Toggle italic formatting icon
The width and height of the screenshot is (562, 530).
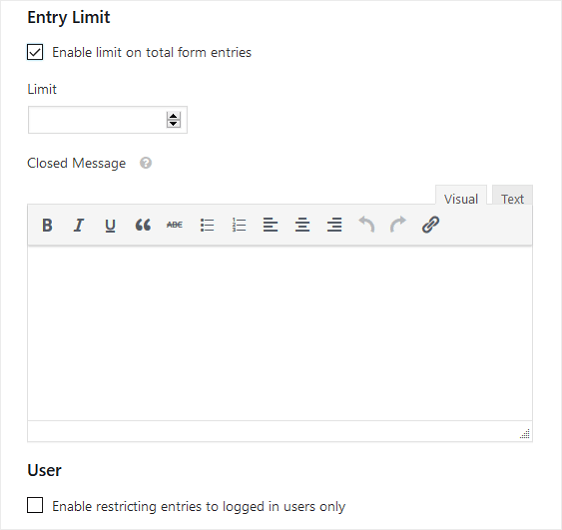pyautogui.click(x=79, y=225)
